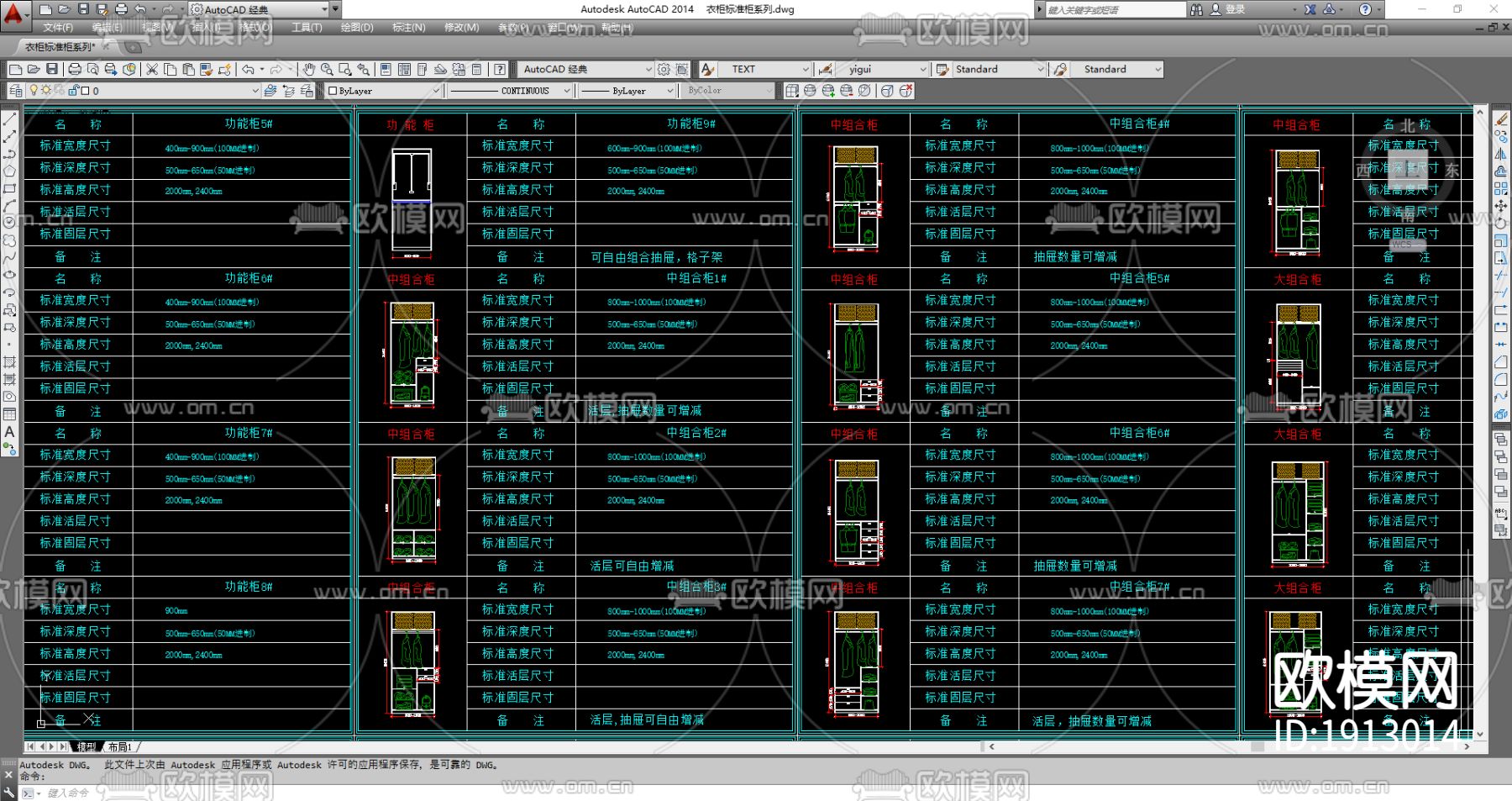This screenshot has height=801, width=1512.
Task: Open the TEXT text style dropdown
Action: coord(806,69)
